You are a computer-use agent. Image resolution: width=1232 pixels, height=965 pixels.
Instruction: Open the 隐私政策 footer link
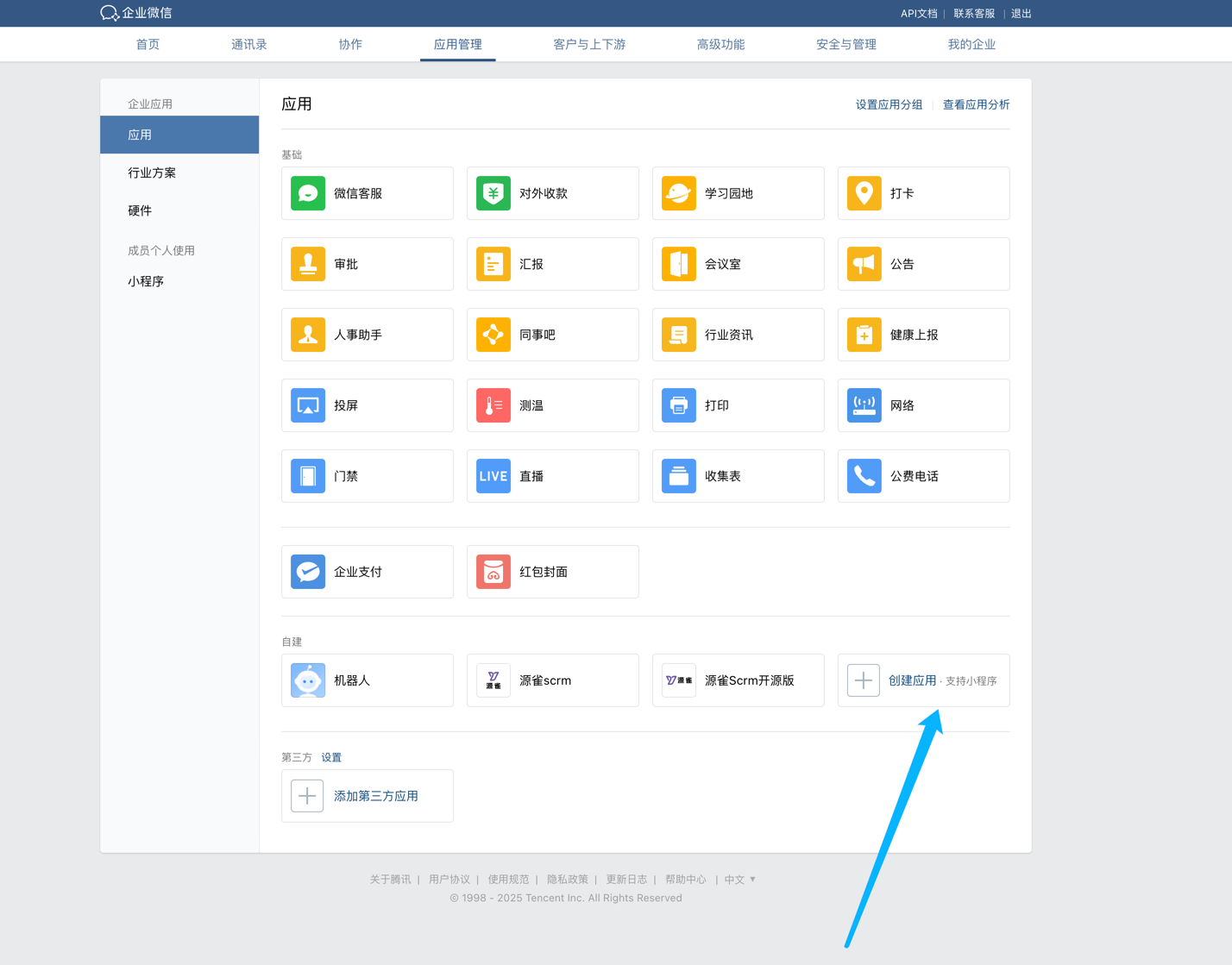[568, 880]
